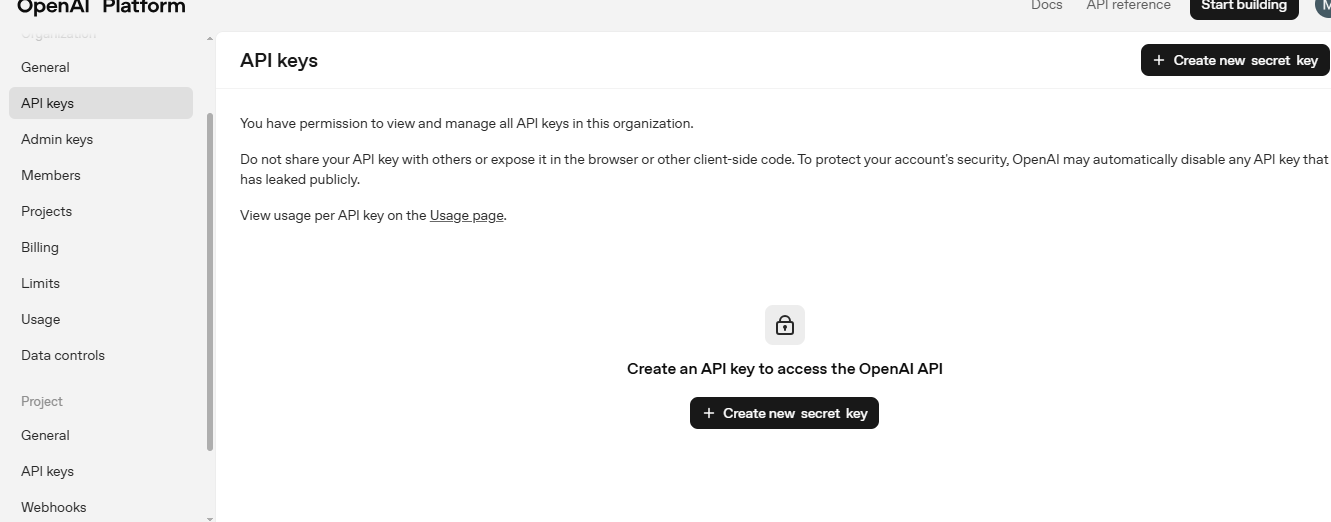This screenshot has height=522, width=1331.
Task: Click the sidebar scroll down arrow
Action: [x=210, y=518]
